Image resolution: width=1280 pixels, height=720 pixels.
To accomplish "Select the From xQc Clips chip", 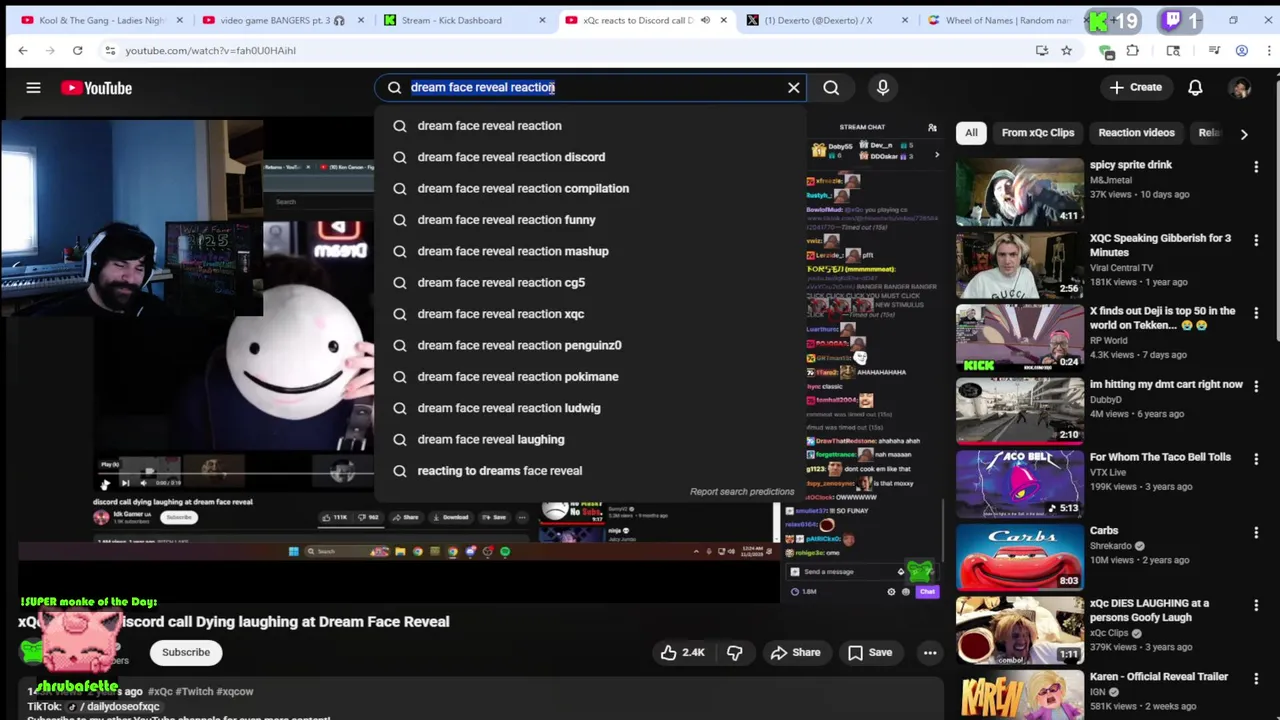I will point(1038,133).
